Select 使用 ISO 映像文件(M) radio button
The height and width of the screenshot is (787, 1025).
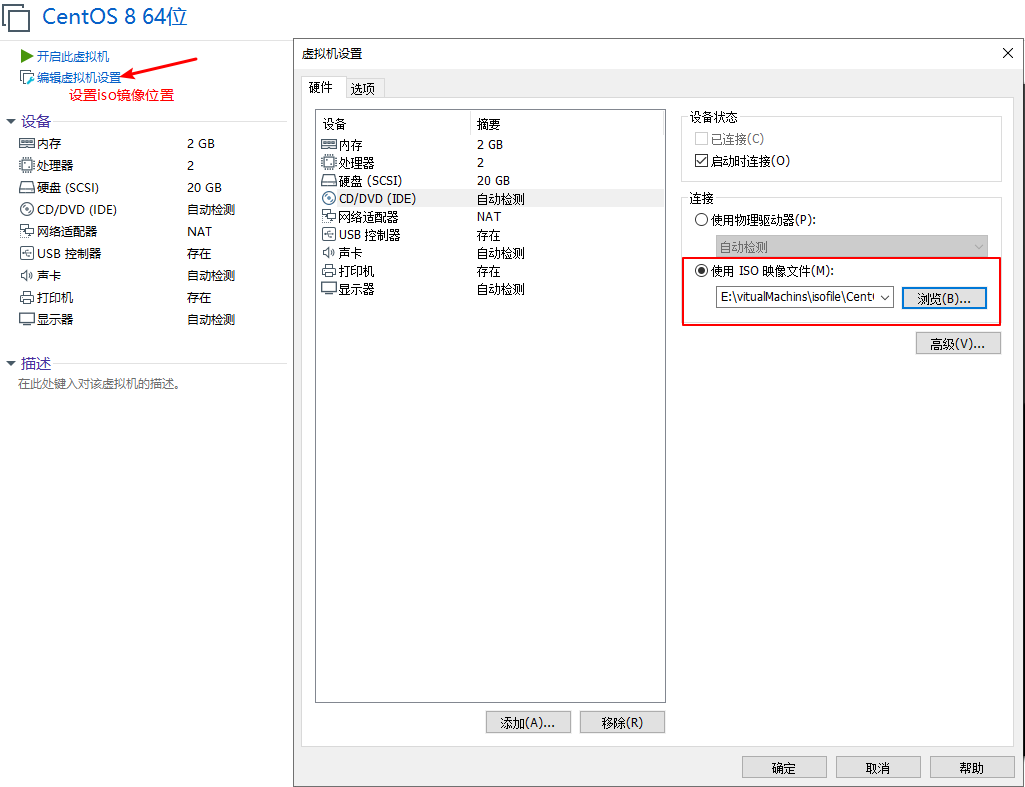(701, 271)
